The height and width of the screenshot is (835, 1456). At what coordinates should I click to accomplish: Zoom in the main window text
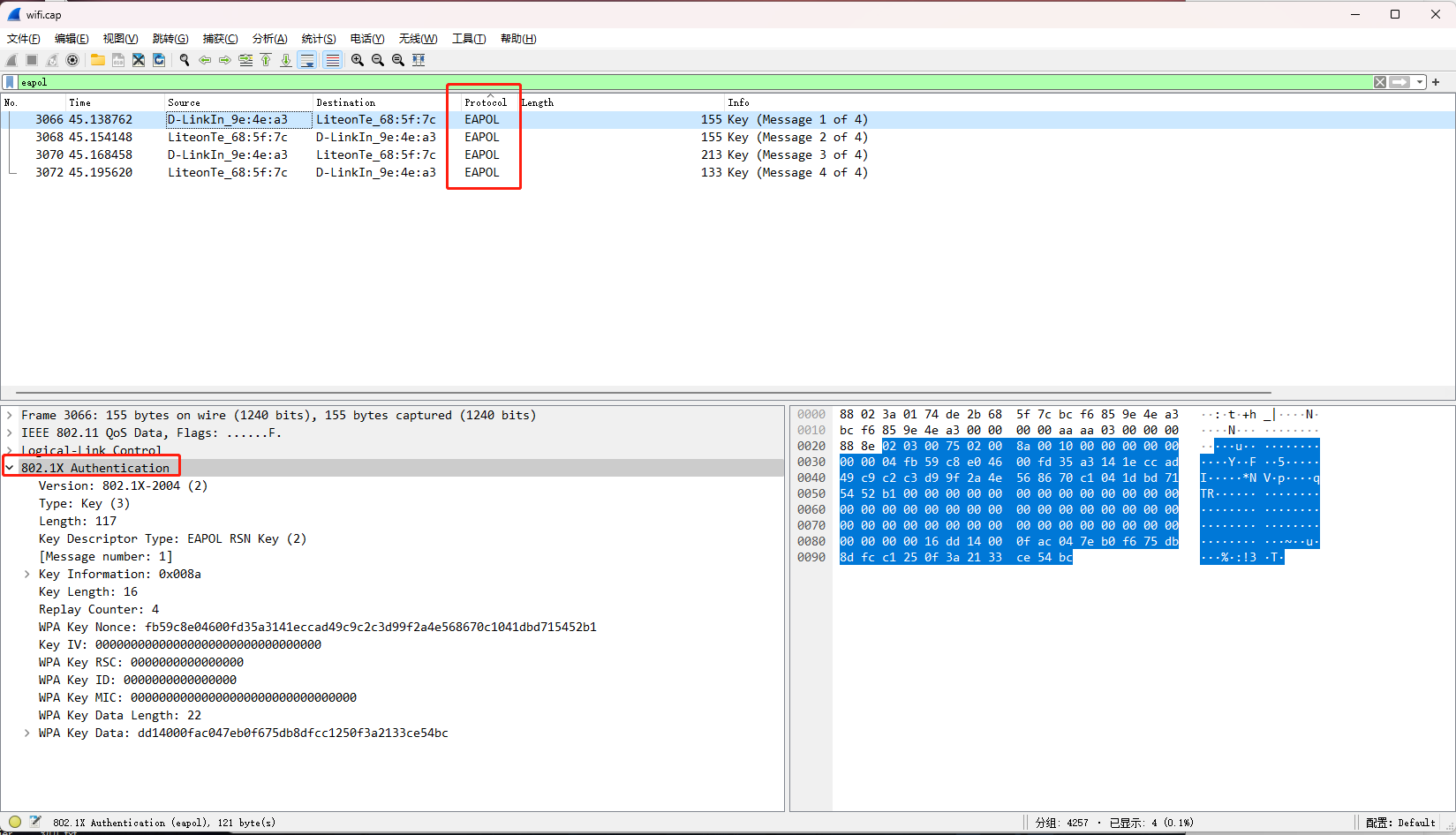point(358,60)
